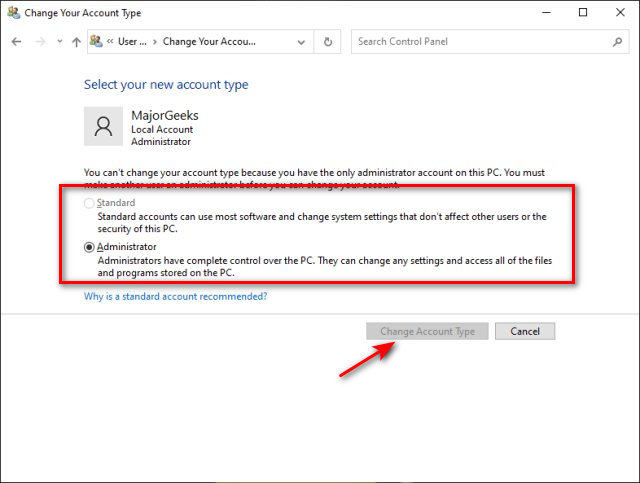Click the Cancel button

coord(525,331)
